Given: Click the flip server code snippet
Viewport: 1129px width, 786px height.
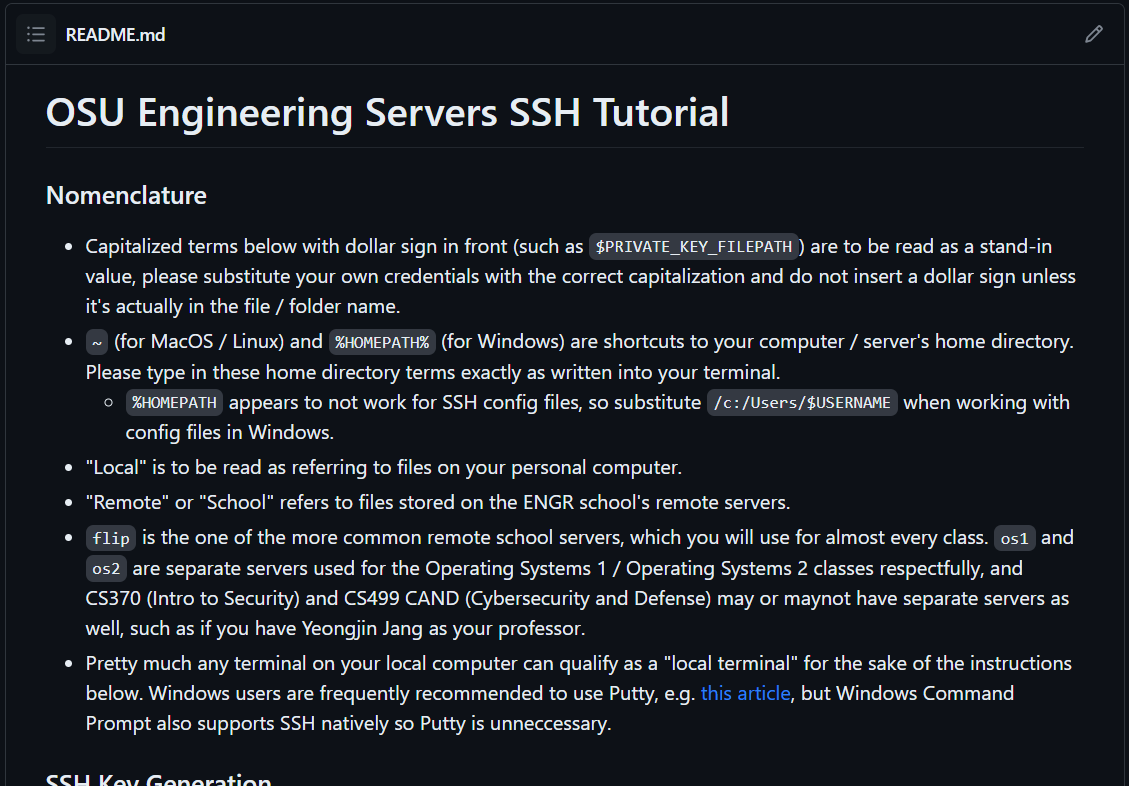Looking at the screenshot, I should (x=110, y=538).
